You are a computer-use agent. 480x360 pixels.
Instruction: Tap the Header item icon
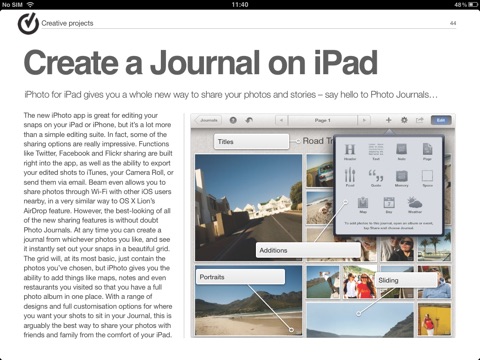tap(350, 149)
